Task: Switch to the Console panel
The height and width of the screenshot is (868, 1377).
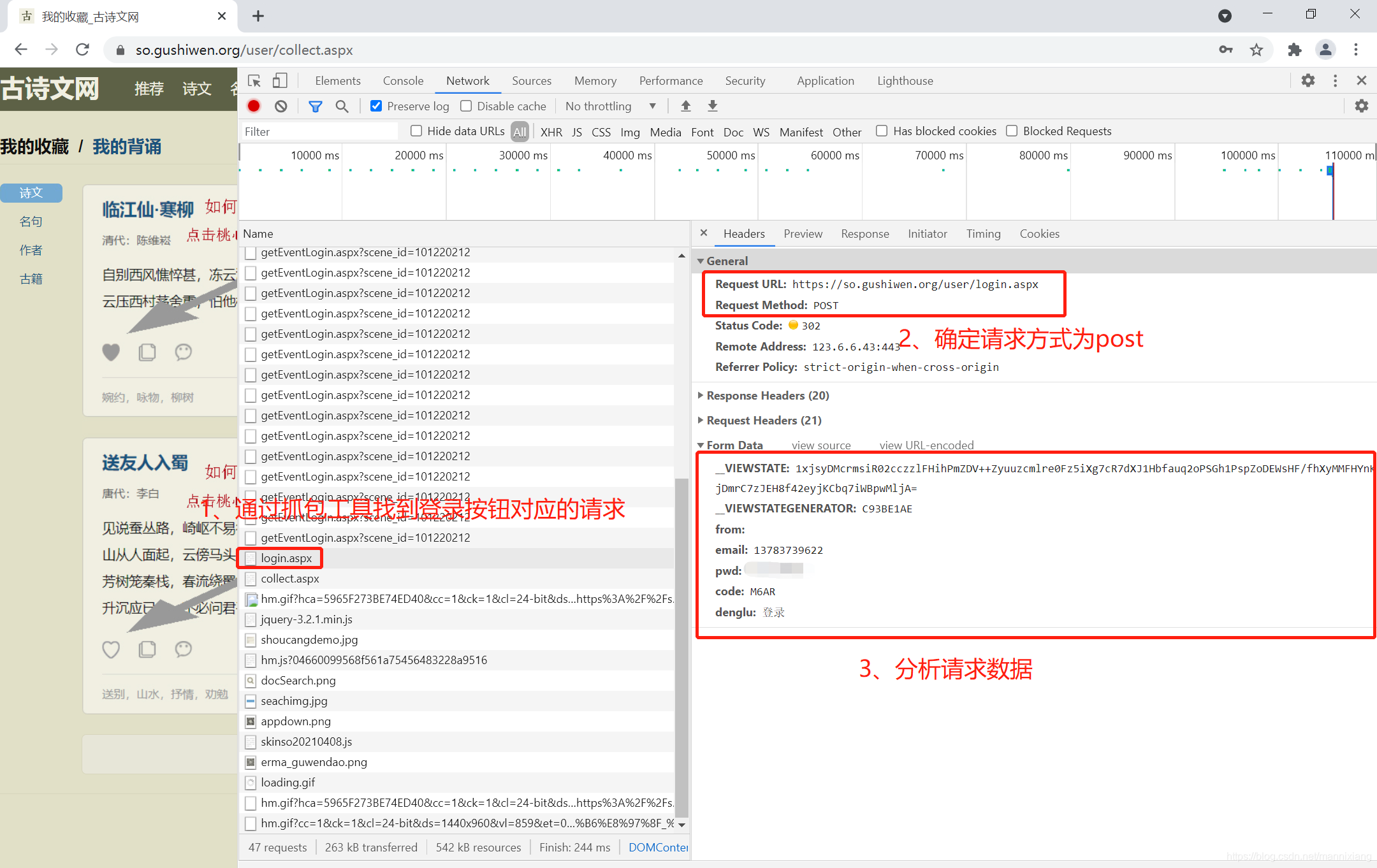Action: 403,81
